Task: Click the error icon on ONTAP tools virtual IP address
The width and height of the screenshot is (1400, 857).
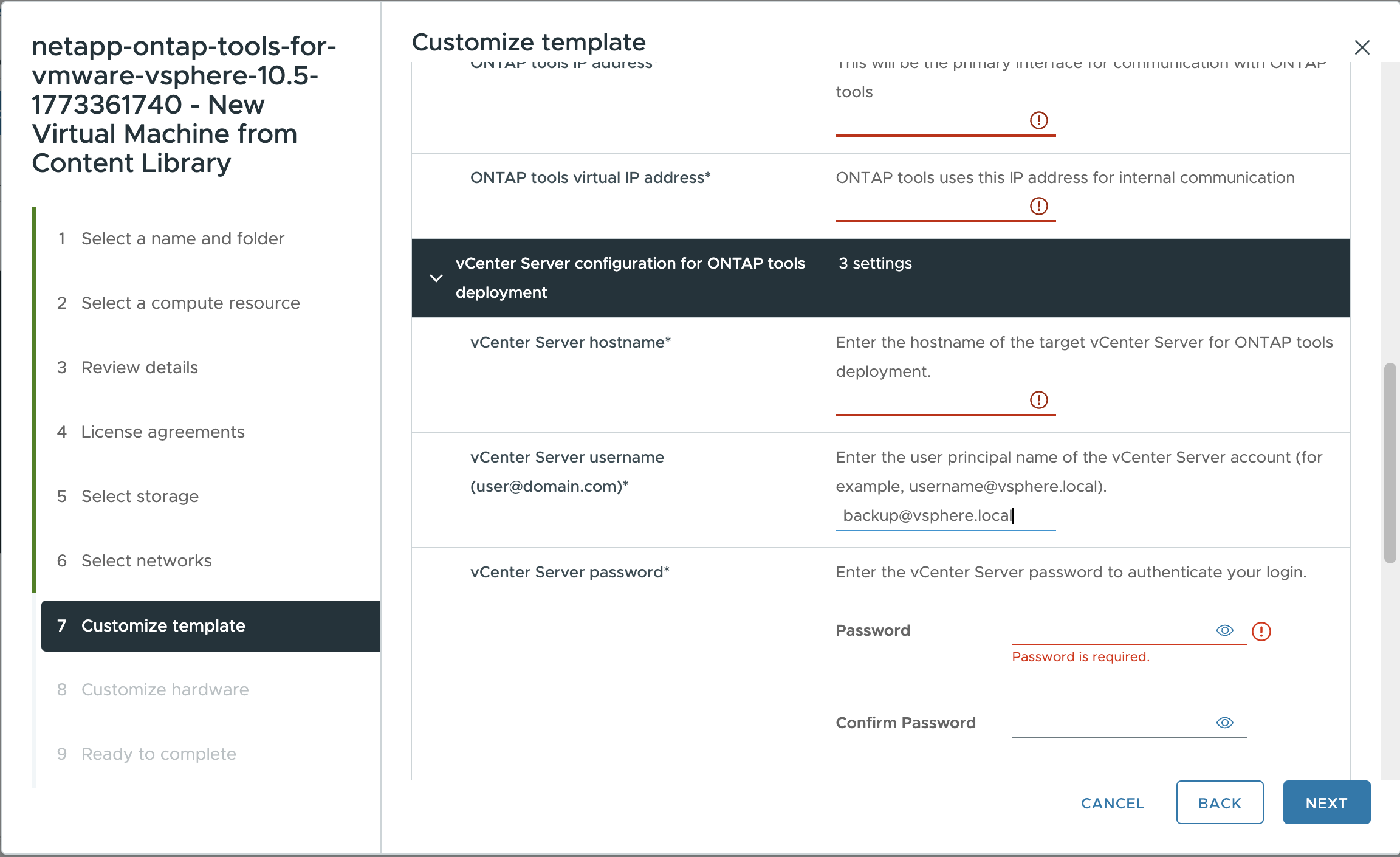Action: pos(1040,206)
